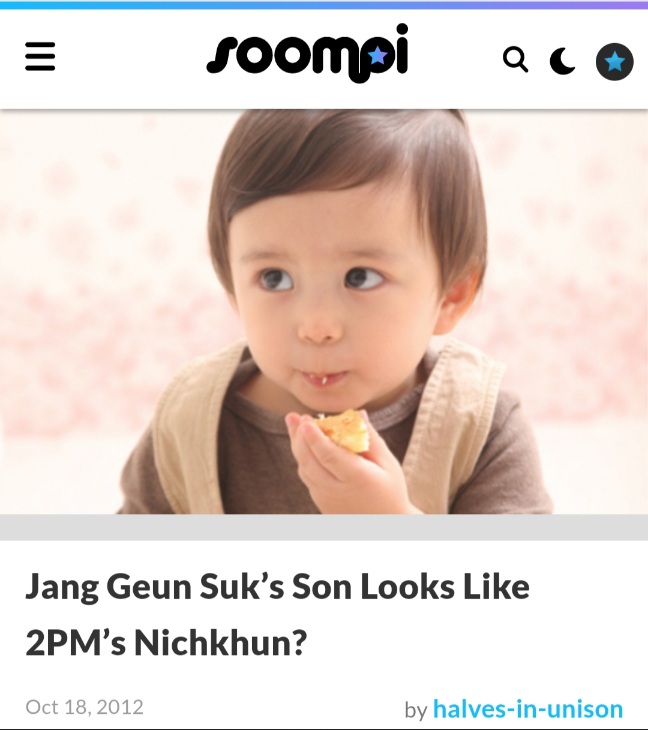
Task: Click the gradient progress bar at top
Action: click(324, 5)
